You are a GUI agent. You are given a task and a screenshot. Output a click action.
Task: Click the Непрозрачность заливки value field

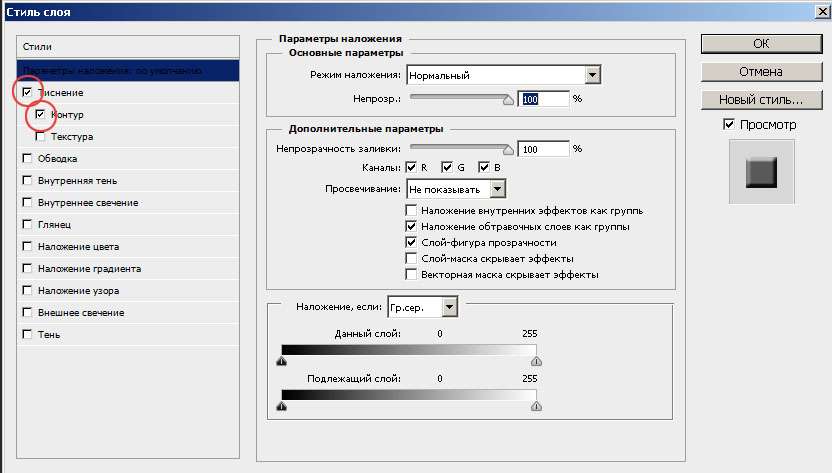pos(543,149)
